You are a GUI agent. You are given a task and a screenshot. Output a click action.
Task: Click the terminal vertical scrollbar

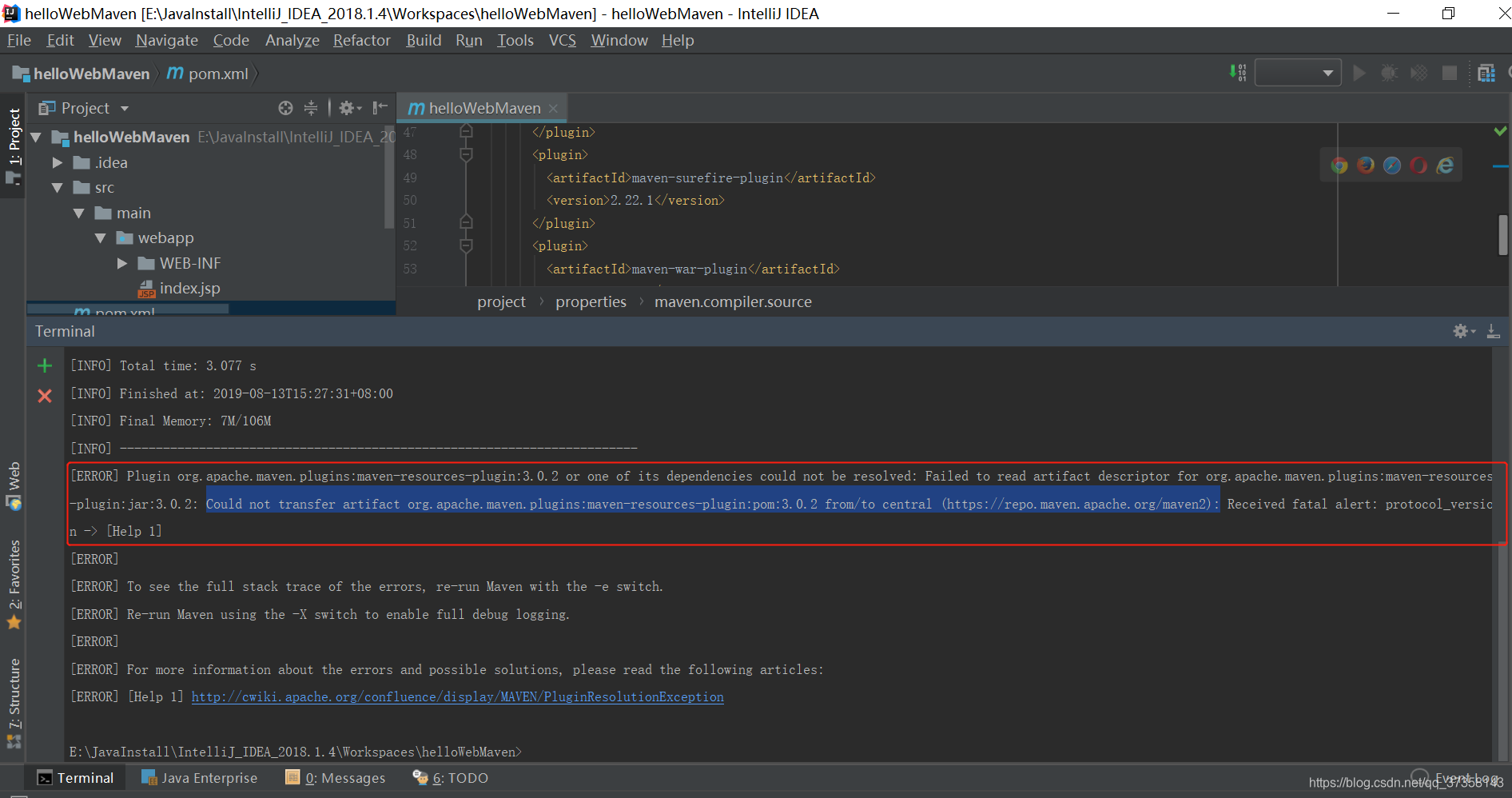click(x=1501, y=652)
